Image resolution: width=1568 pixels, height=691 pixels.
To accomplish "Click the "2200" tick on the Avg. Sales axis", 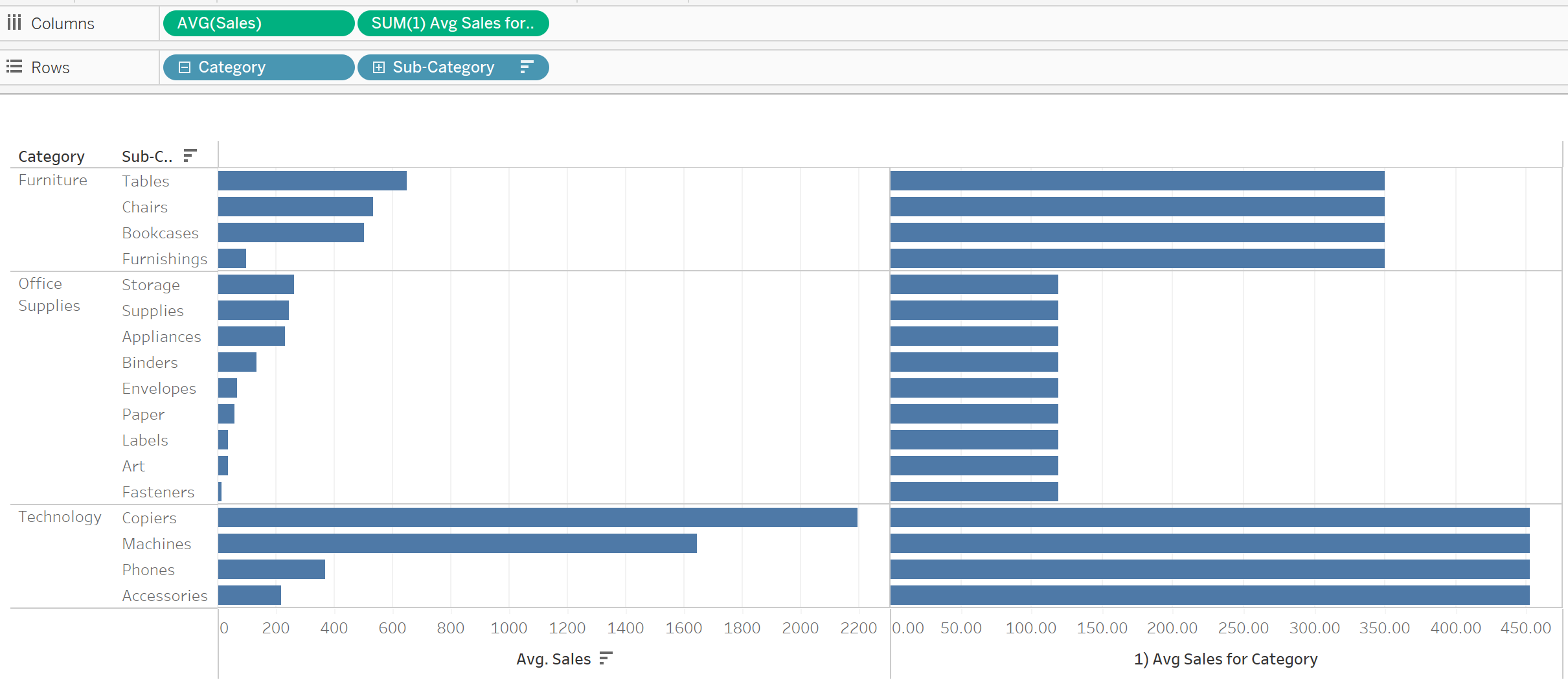I will (858, 628).
